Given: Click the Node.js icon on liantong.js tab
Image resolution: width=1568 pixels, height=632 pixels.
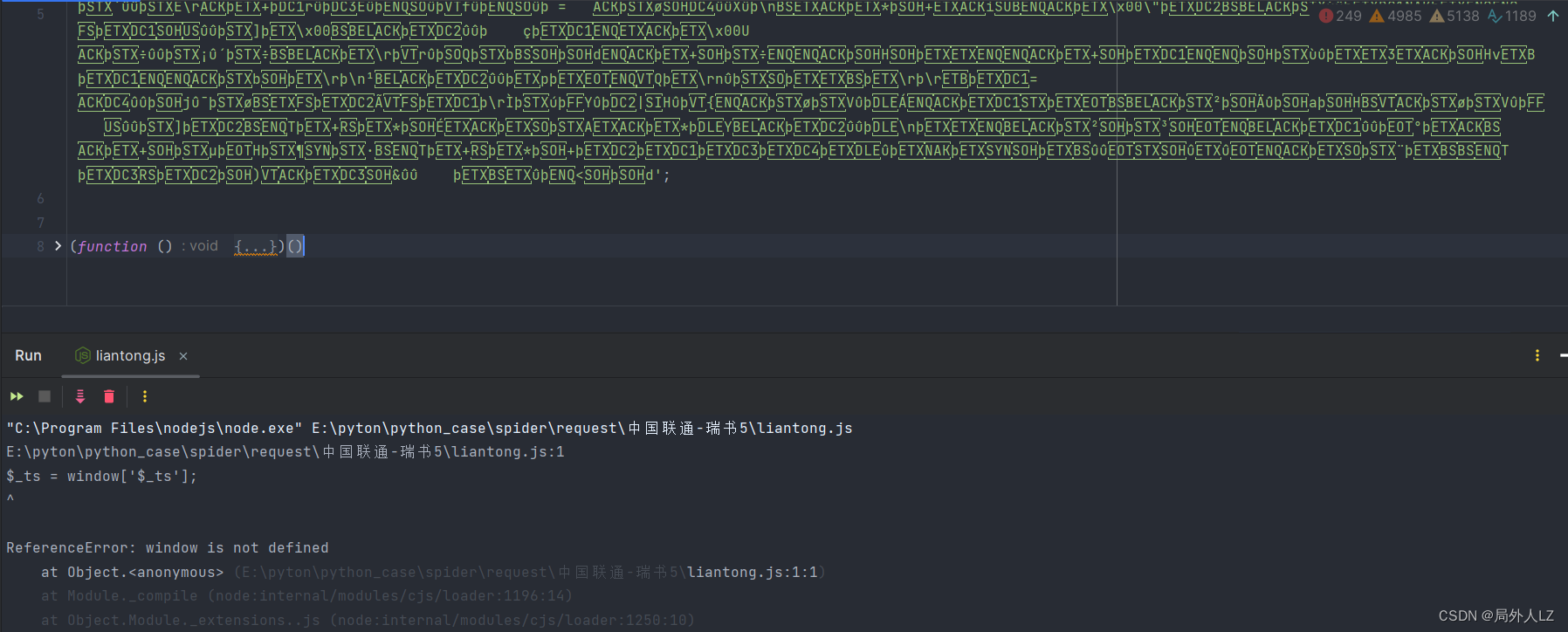Looking at the screenshot, I should coord(83,355).
